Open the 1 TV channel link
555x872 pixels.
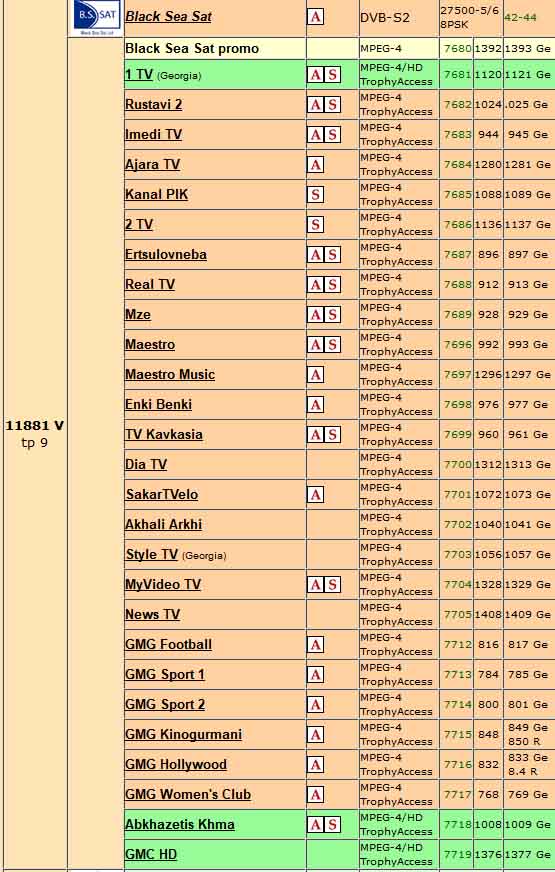[138, 75]
